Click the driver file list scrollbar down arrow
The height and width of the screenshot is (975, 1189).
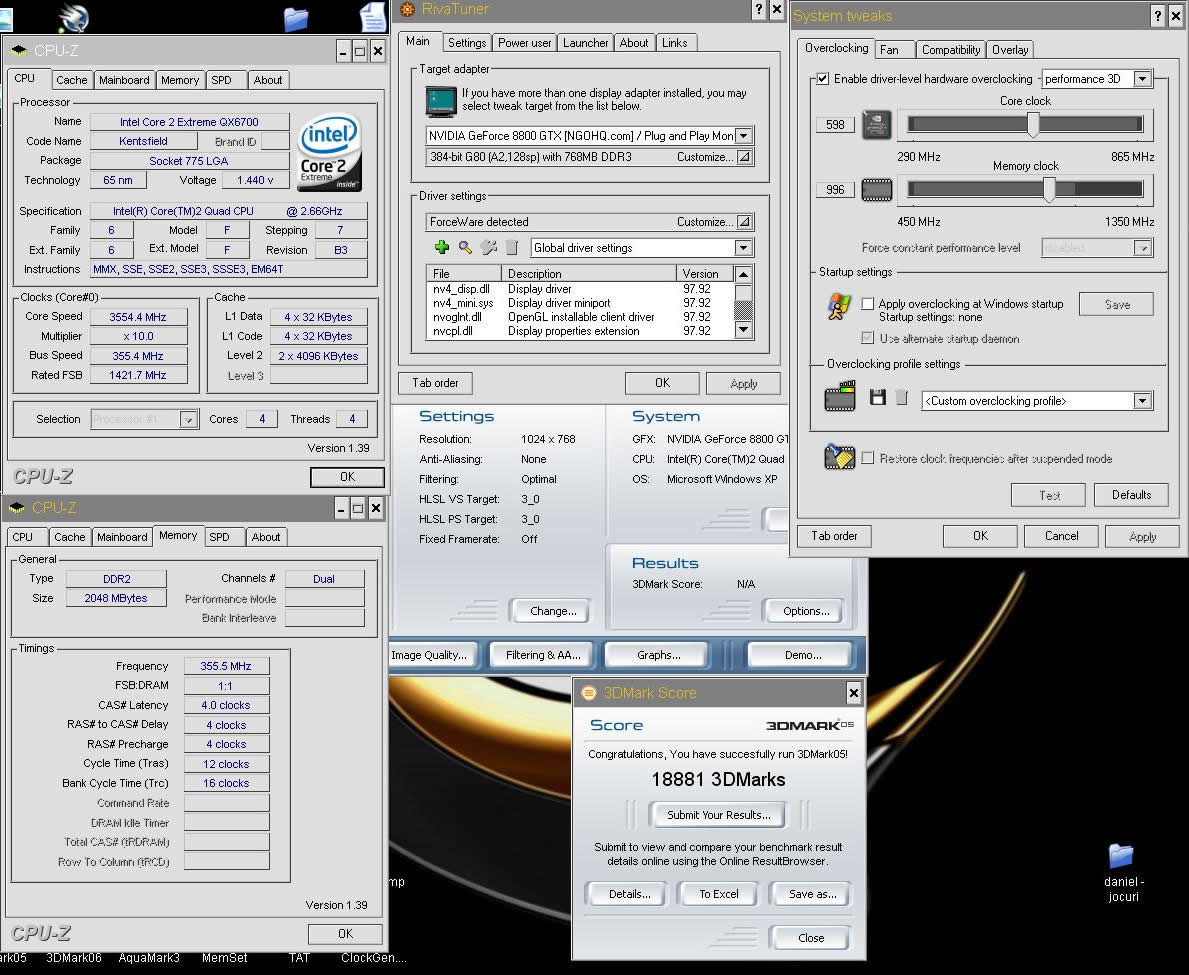tap(743, 330)
